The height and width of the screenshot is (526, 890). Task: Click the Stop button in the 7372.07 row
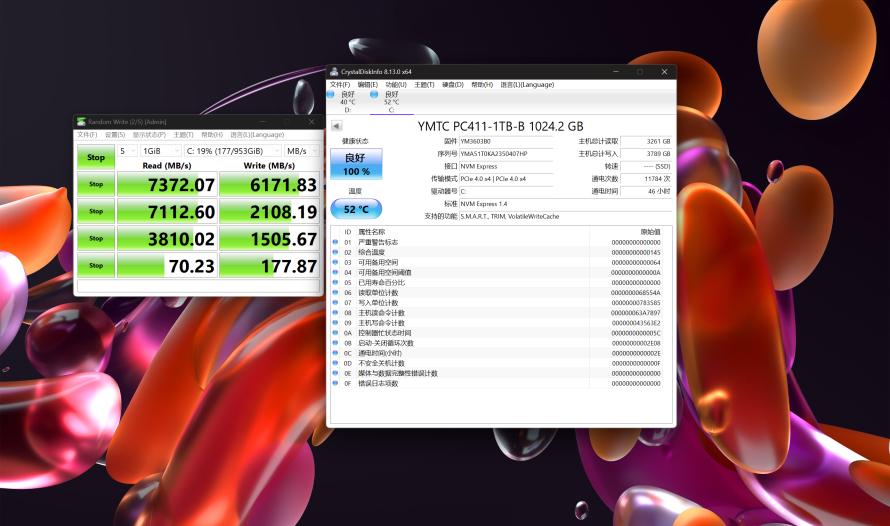(96, 184)
